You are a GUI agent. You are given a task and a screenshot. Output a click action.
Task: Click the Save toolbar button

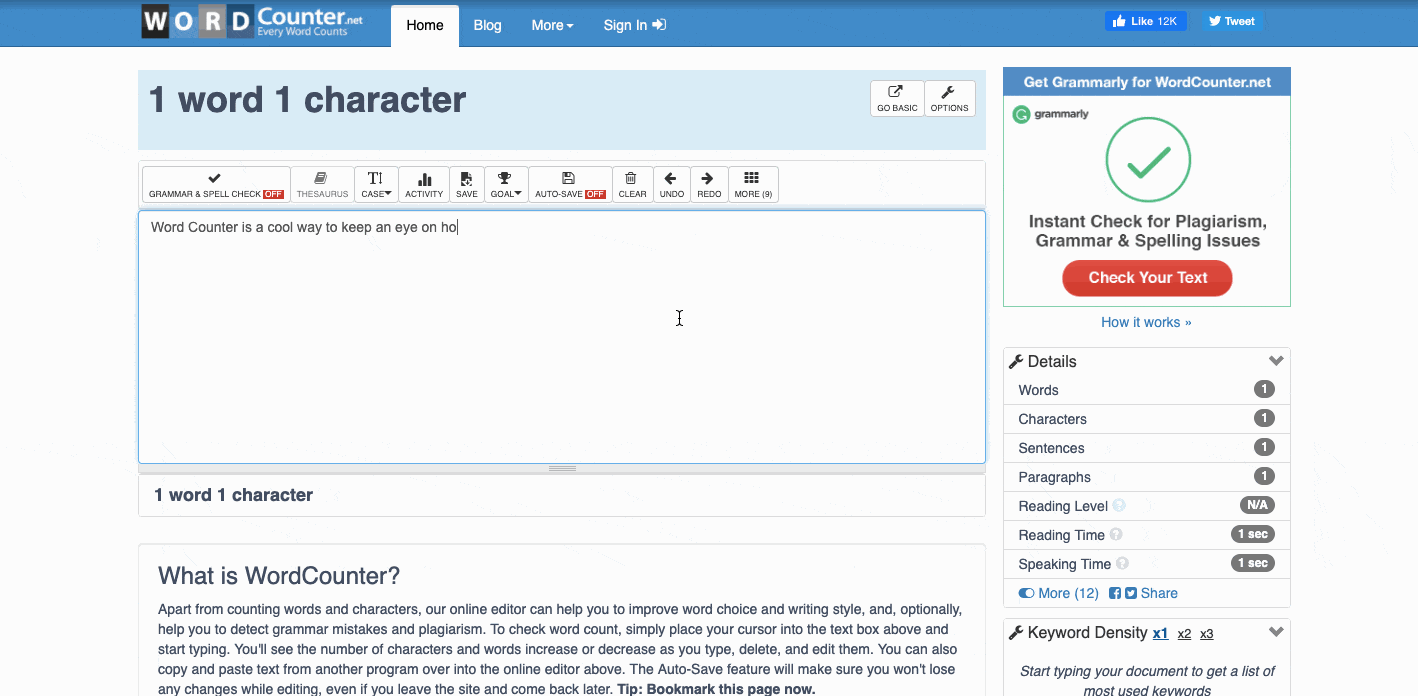467,185
